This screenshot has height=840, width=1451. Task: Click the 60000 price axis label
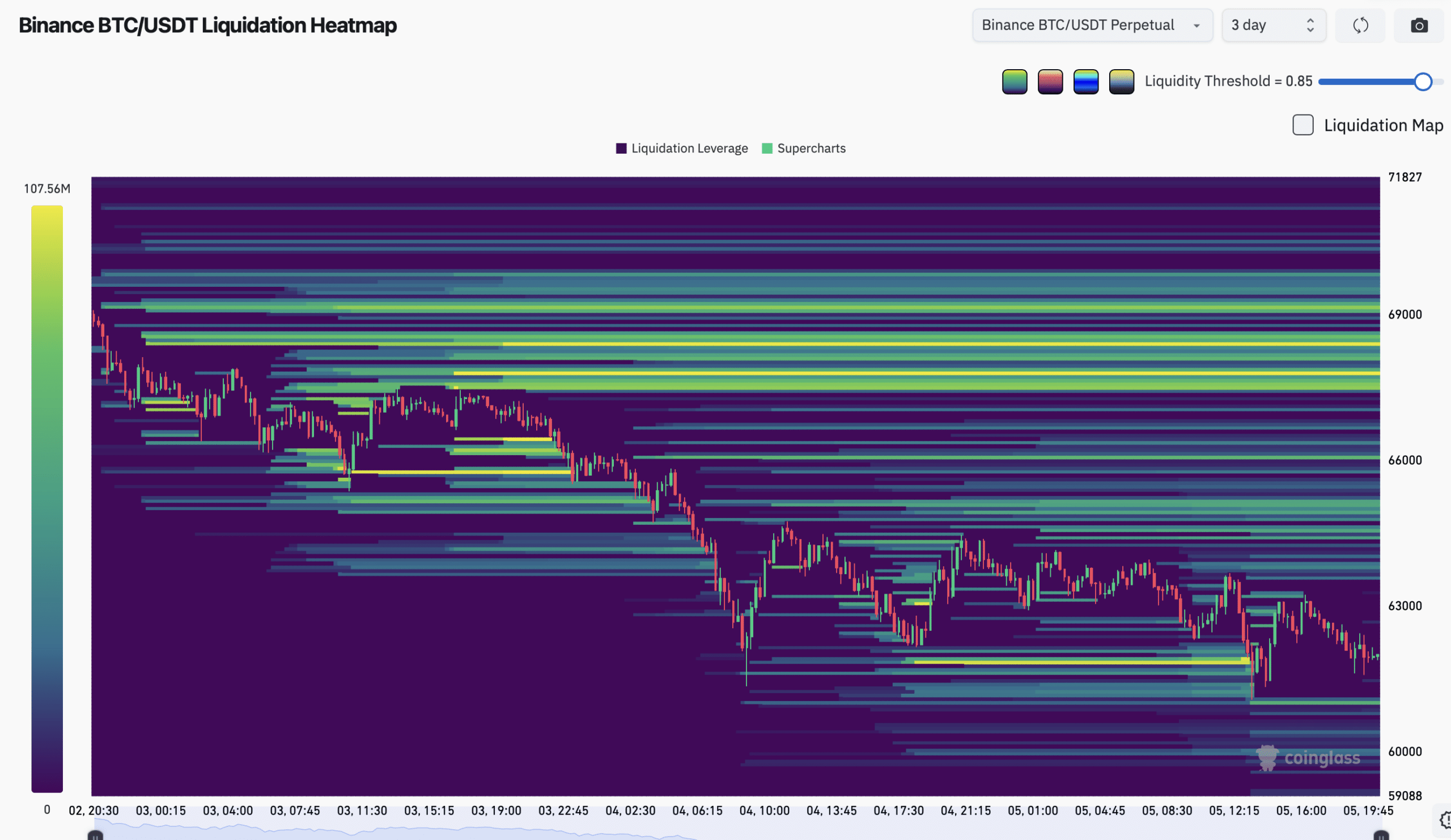(1405, 752)
